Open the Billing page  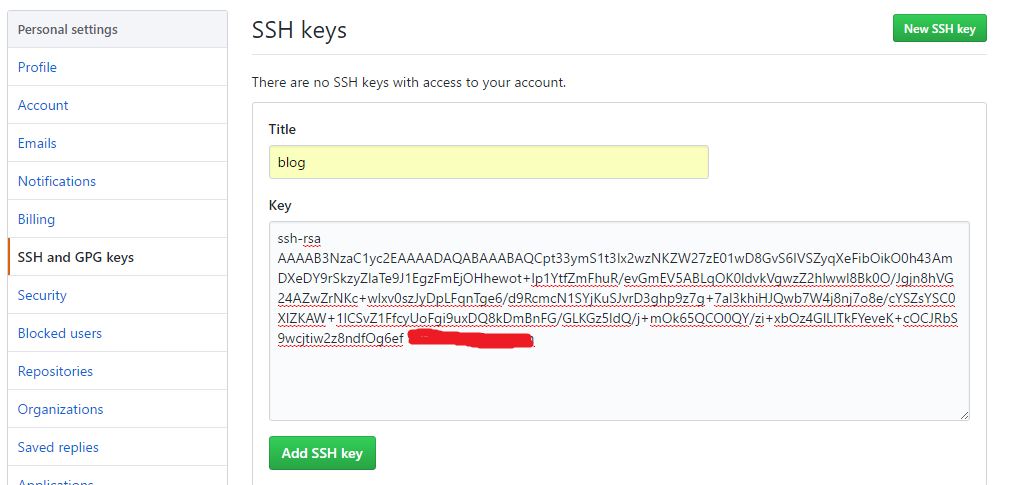point(36,219)
